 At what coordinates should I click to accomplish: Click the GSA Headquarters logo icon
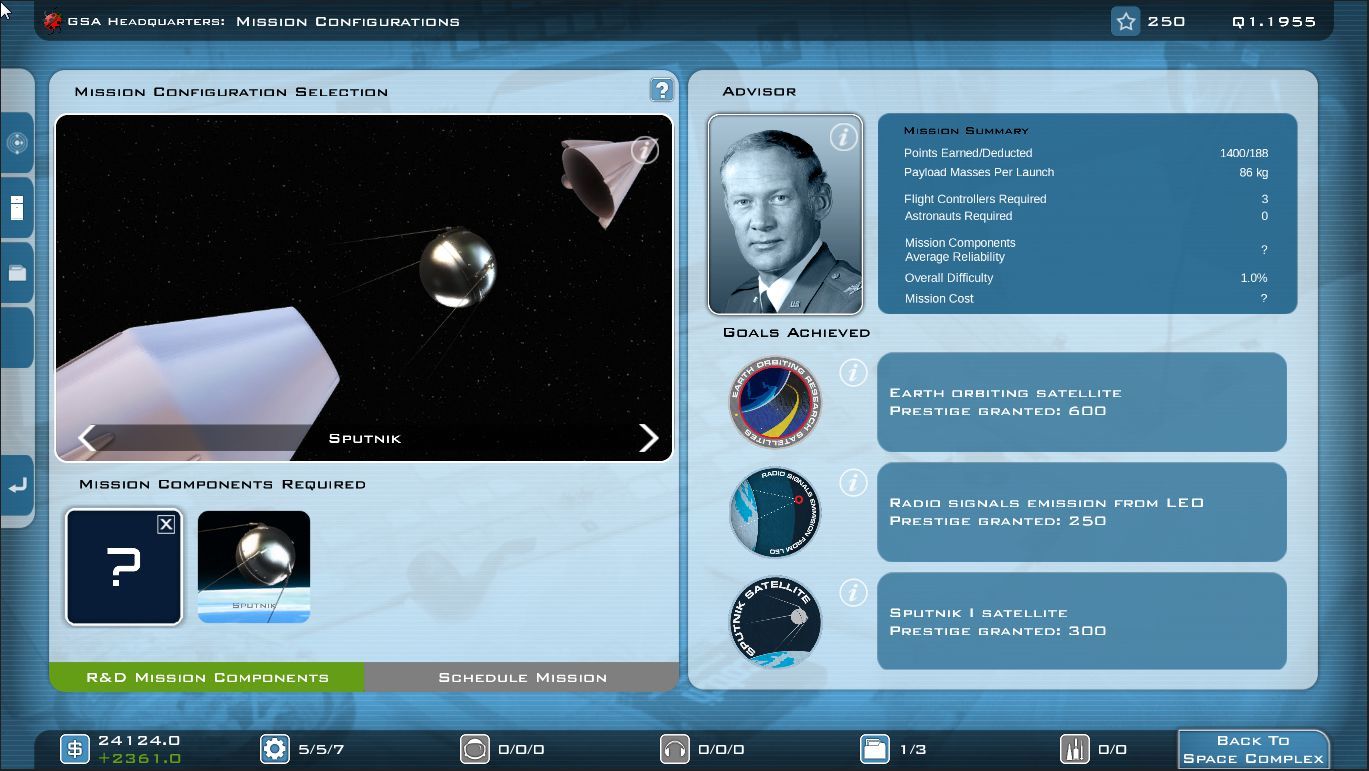(x=53, y=21)
